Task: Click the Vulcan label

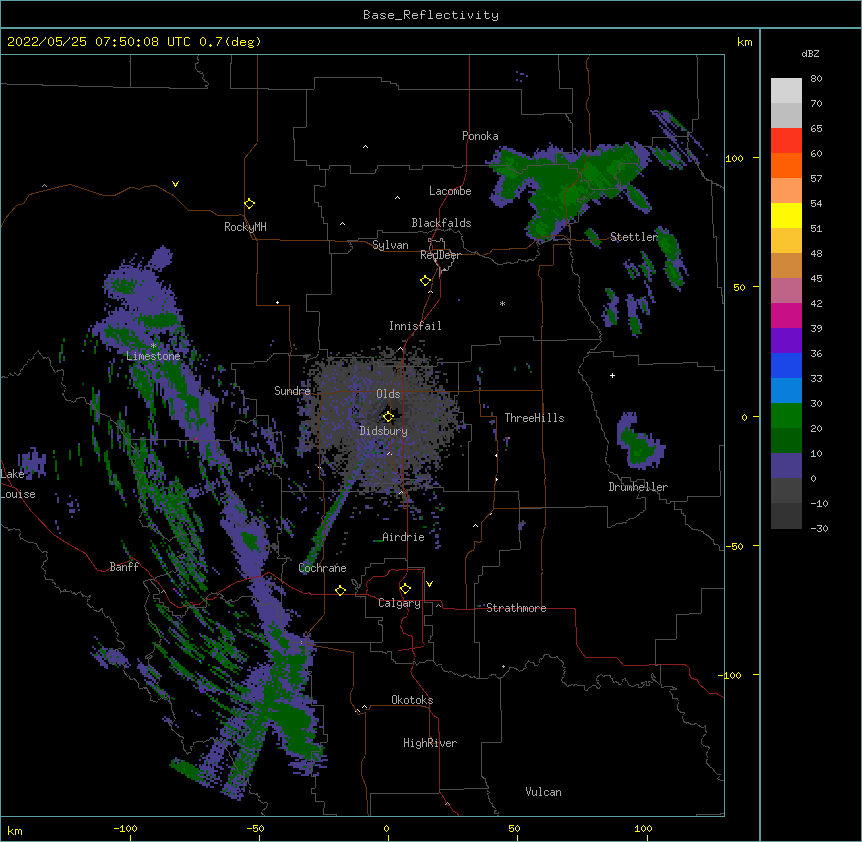Action: [543, 792]
